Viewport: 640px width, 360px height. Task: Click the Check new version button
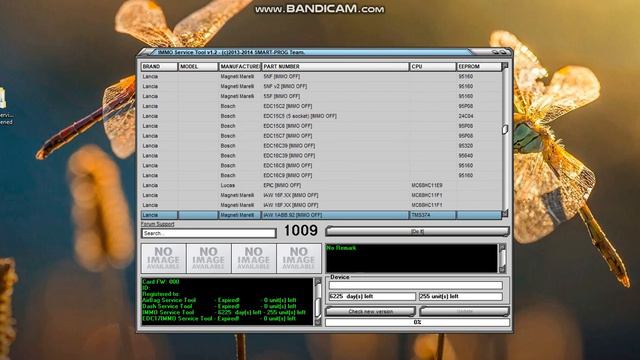click(x=371, y=311)
